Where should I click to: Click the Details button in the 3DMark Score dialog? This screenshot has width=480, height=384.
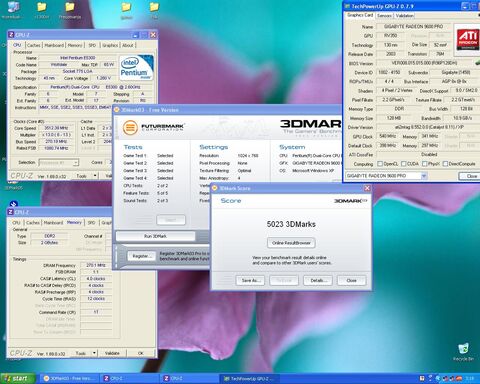pyautogui.click(x=317, y=280)
